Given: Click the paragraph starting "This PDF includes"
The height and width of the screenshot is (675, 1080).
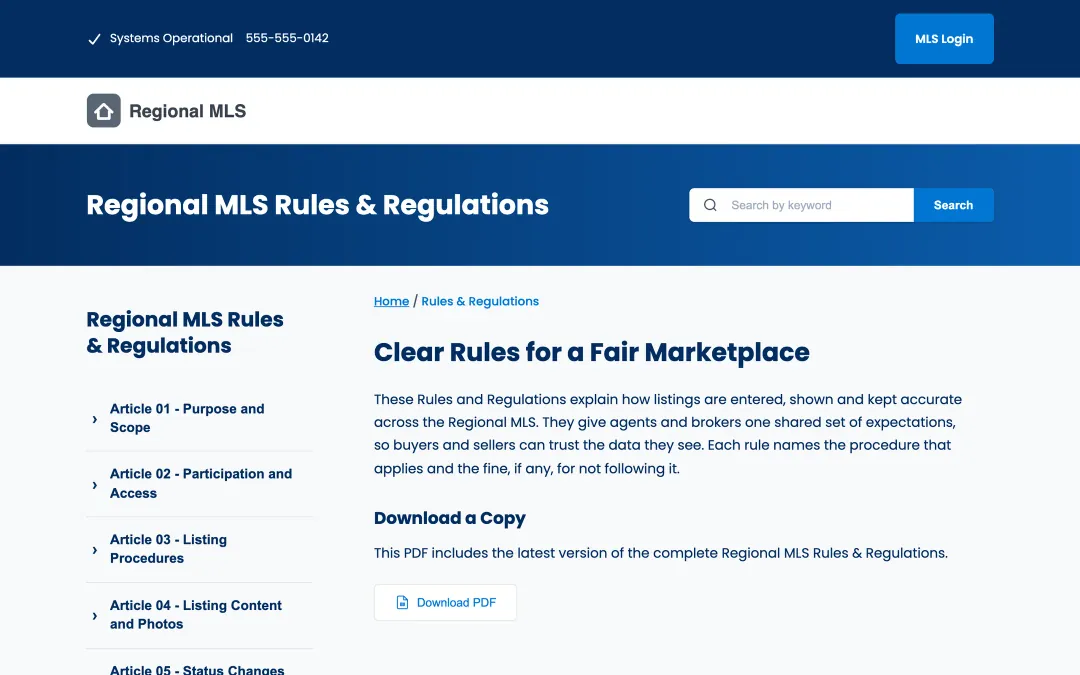Looking at the screenshot, I should coord(661,553).
